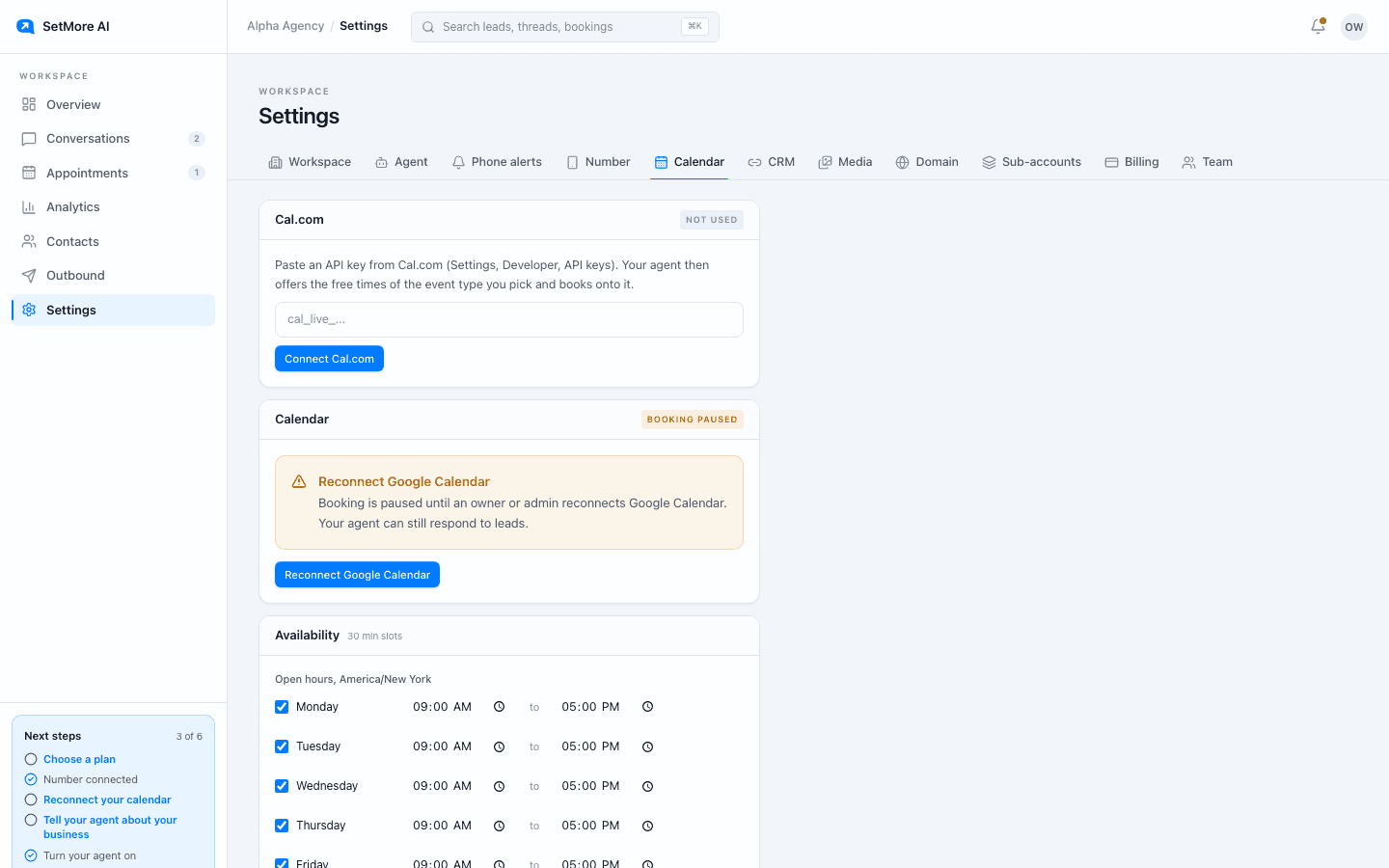This screenshot has height=868, width=1389.
Task: Open Thursday end time clock picker
Action: (x=648, y=826)
